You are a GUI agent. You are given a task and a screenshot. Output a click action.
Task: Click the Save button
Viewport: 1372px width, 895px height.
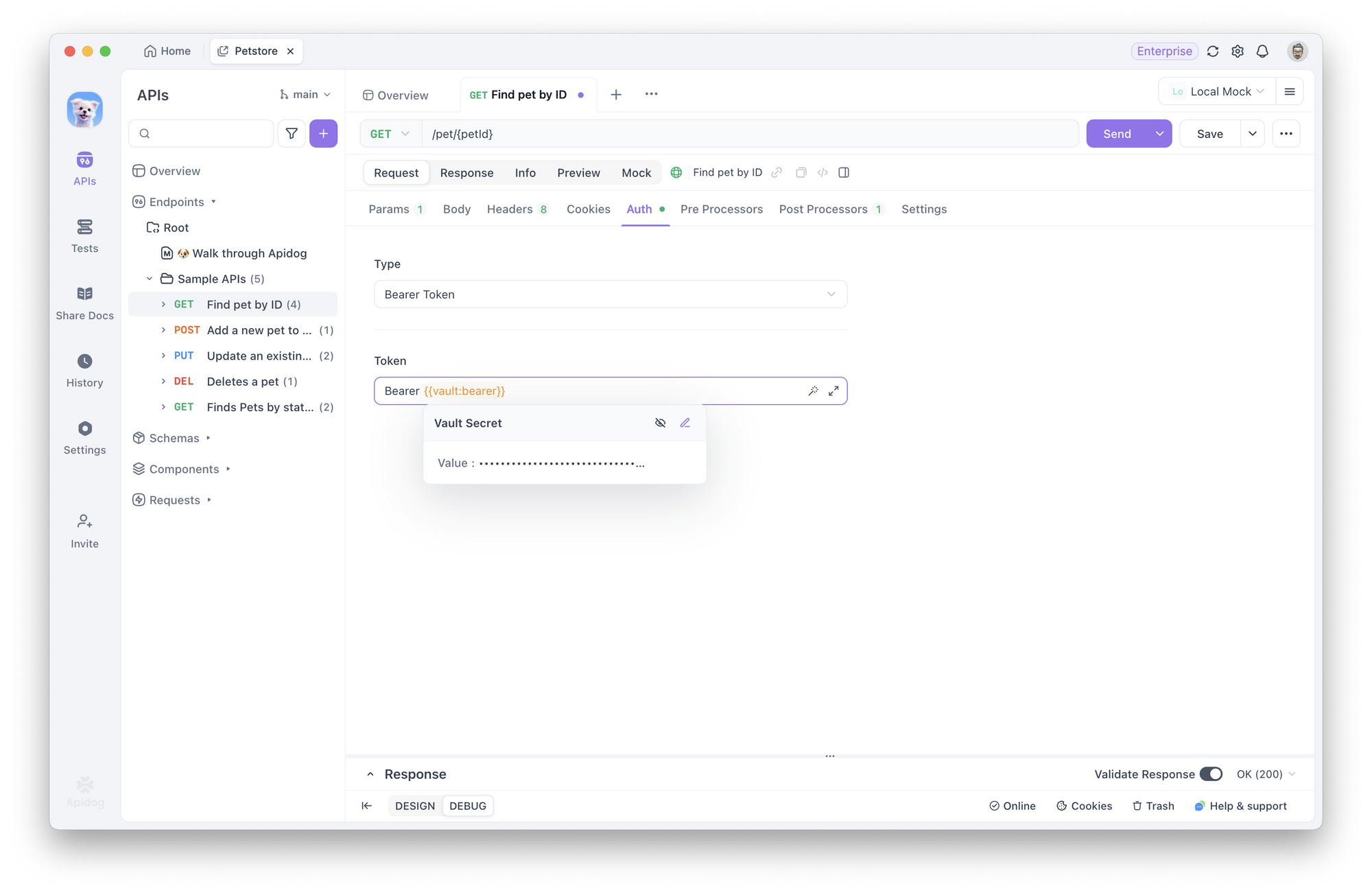(x=1209, y=134)
